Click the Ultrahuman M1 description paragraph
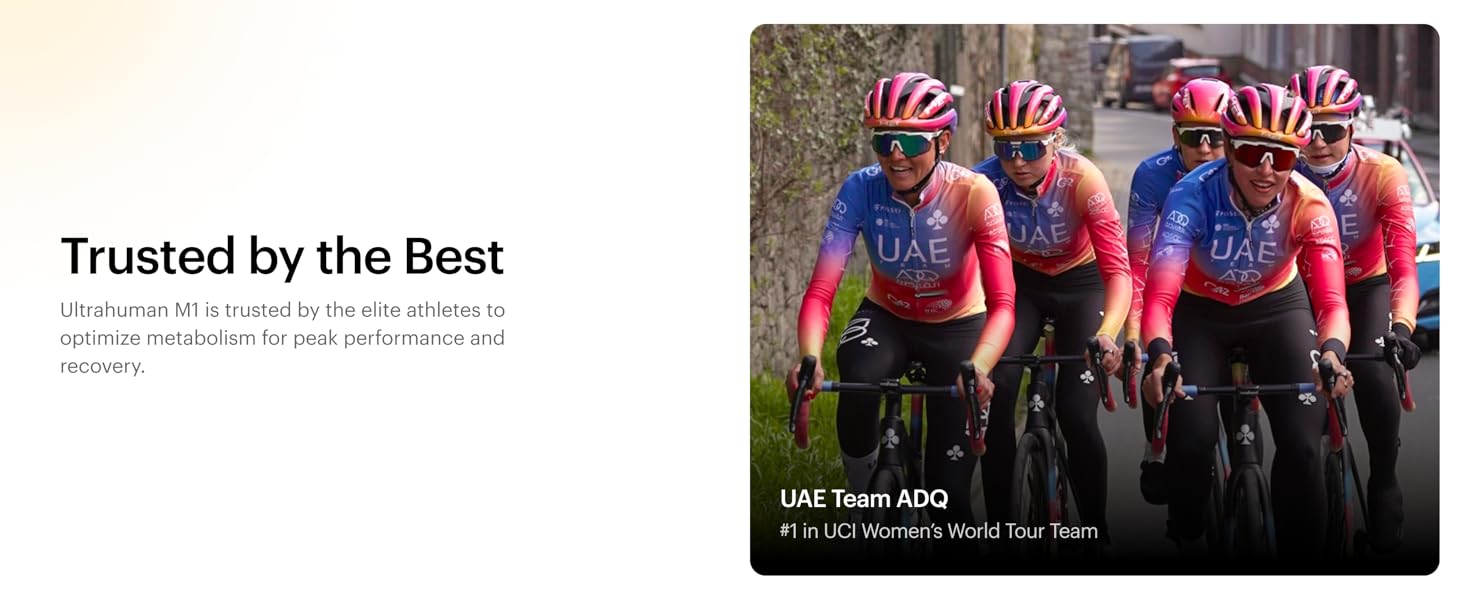 point(282,338)
